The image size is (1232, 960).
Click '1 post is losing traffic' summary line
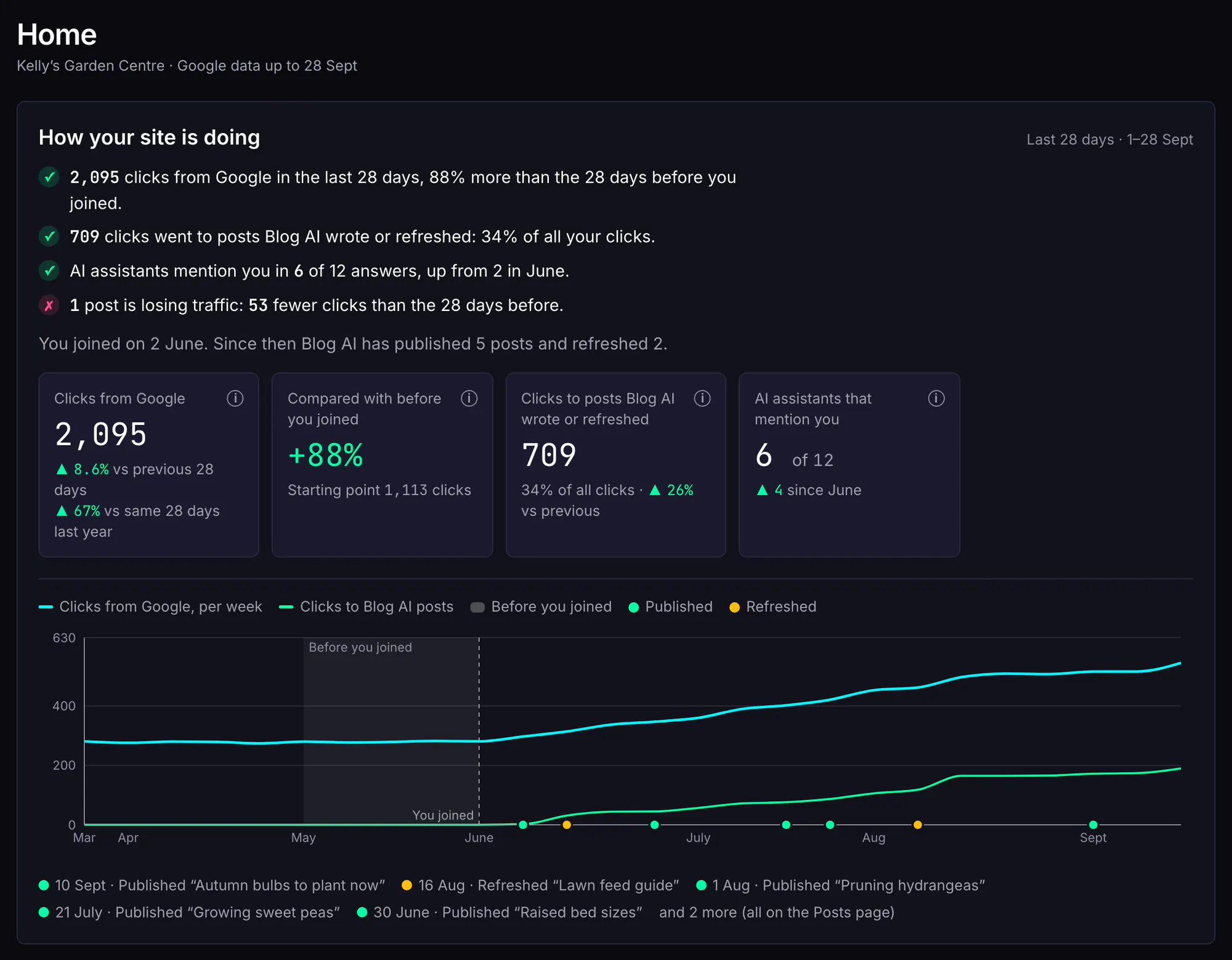click(317, 305)
